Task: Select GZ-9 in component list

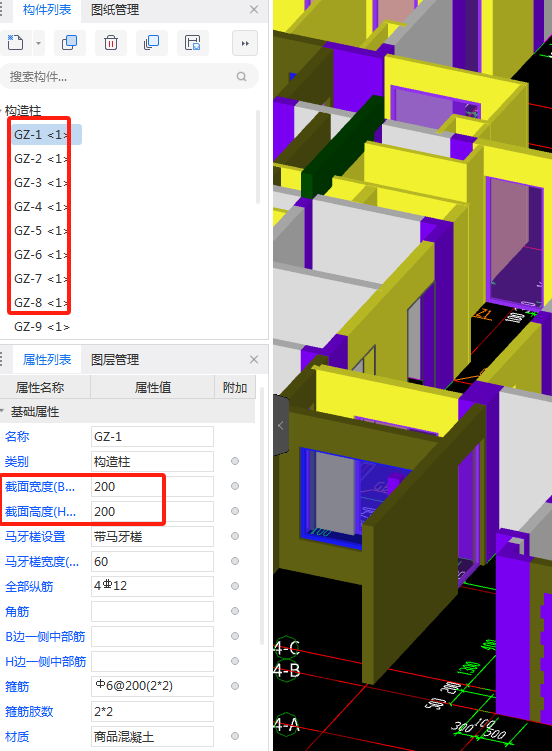Action: (x=42, y=327)
